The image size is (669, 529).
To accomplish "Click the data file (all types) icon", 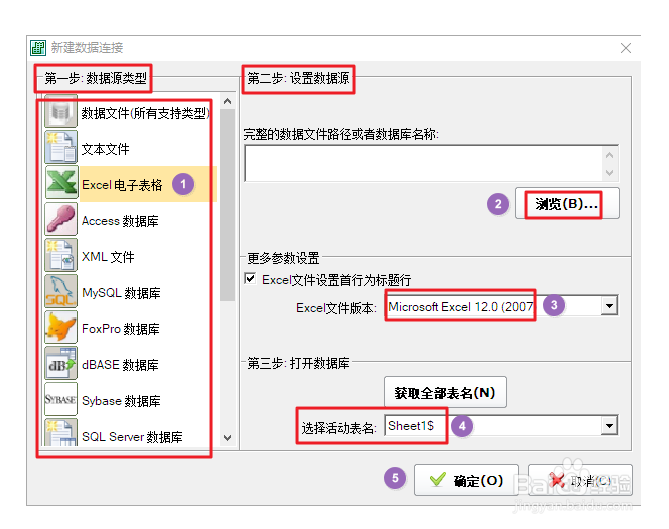I will [x=61, y=112].
